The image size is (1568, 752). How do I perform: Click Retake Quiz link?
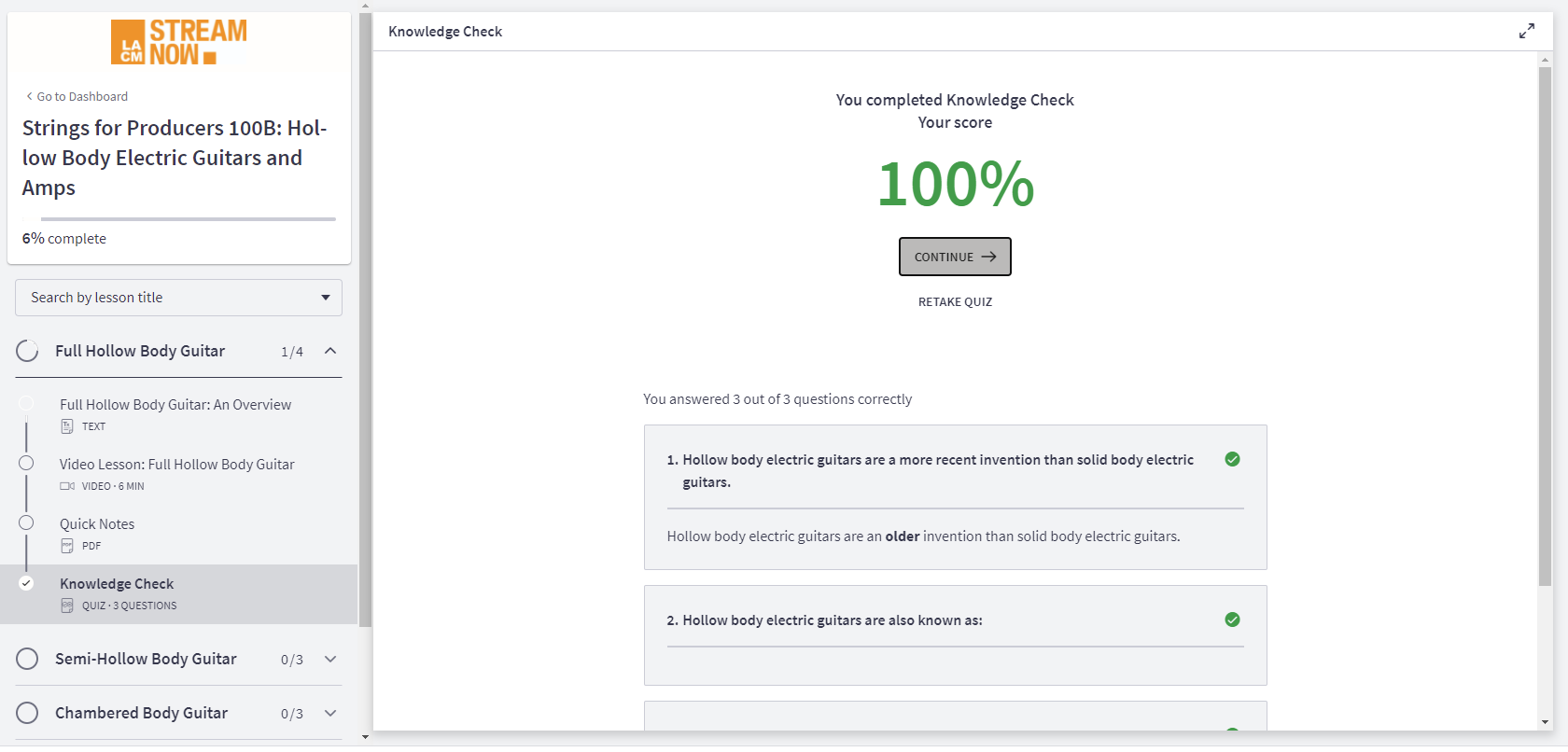pyautogui.click(x=955, y=301)
